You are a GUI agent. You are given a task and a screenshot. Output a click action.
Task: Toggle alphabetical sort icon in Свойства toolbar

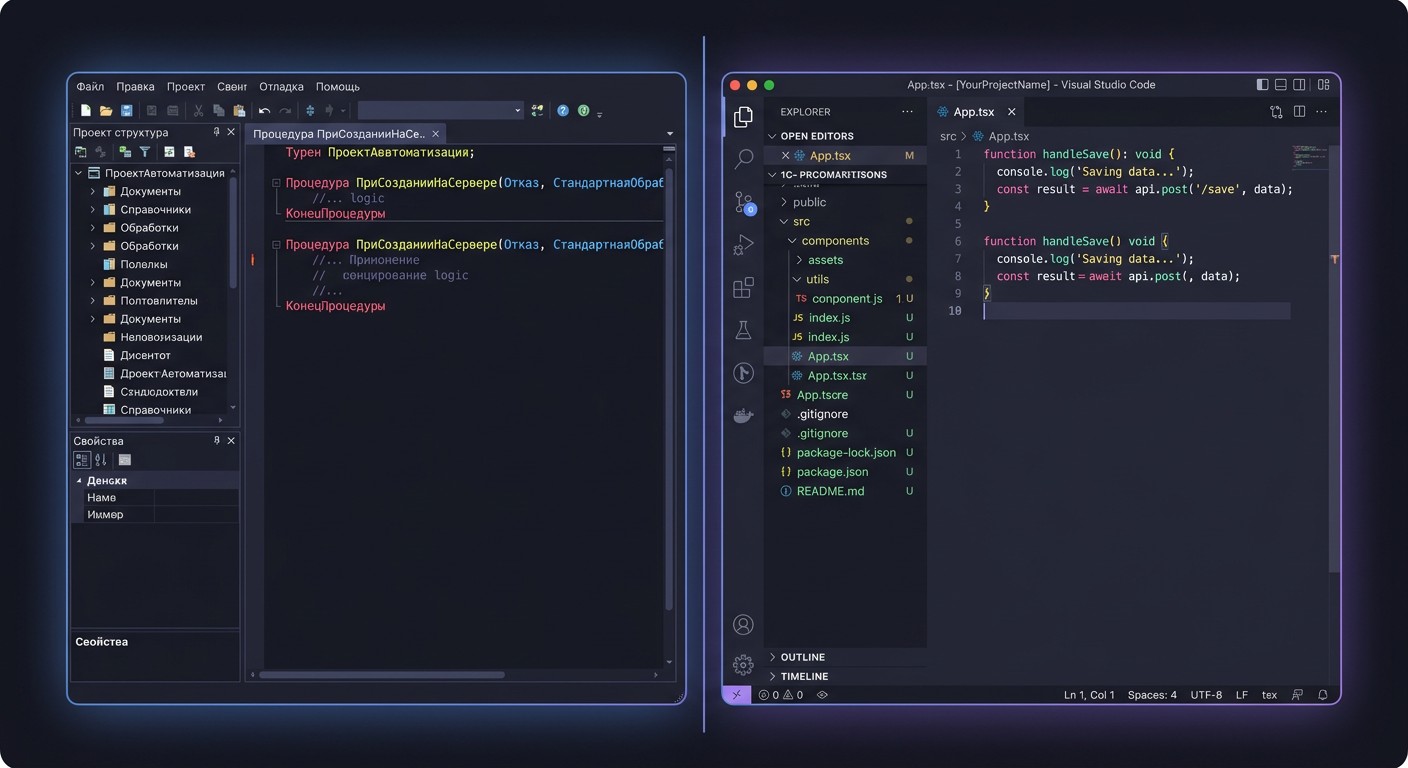[101, 460]
